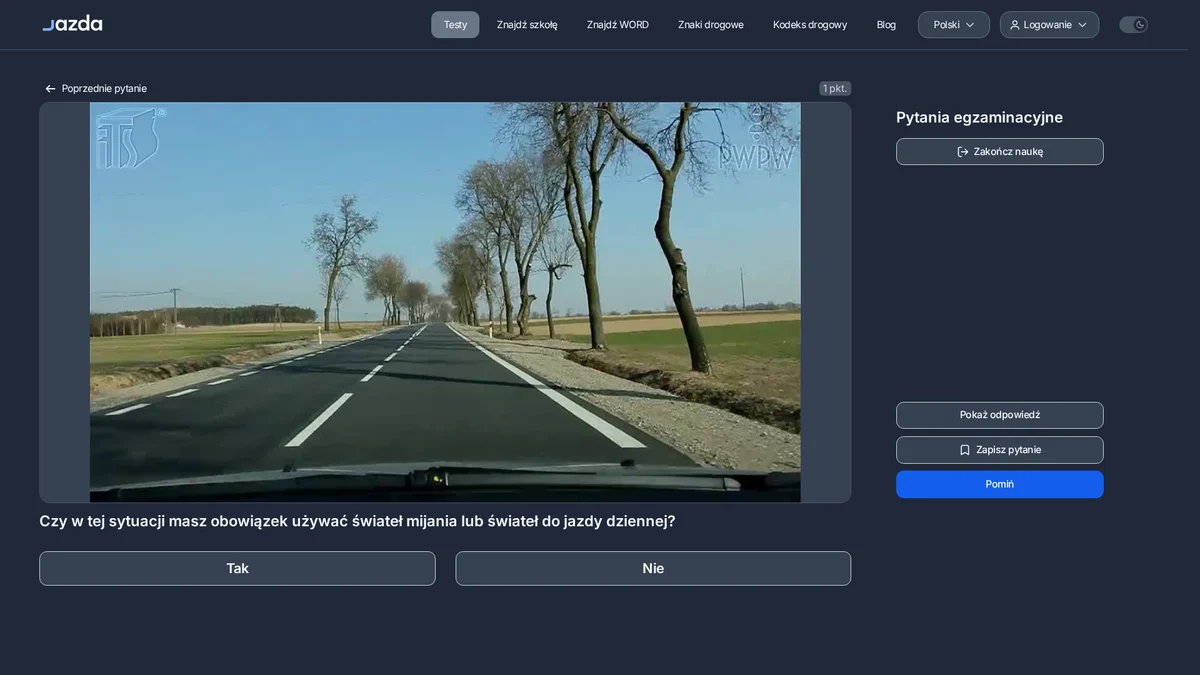Reveal answer with Pokaż odpowiedź
This screenshot has height=675, width=1200.
1000,415
